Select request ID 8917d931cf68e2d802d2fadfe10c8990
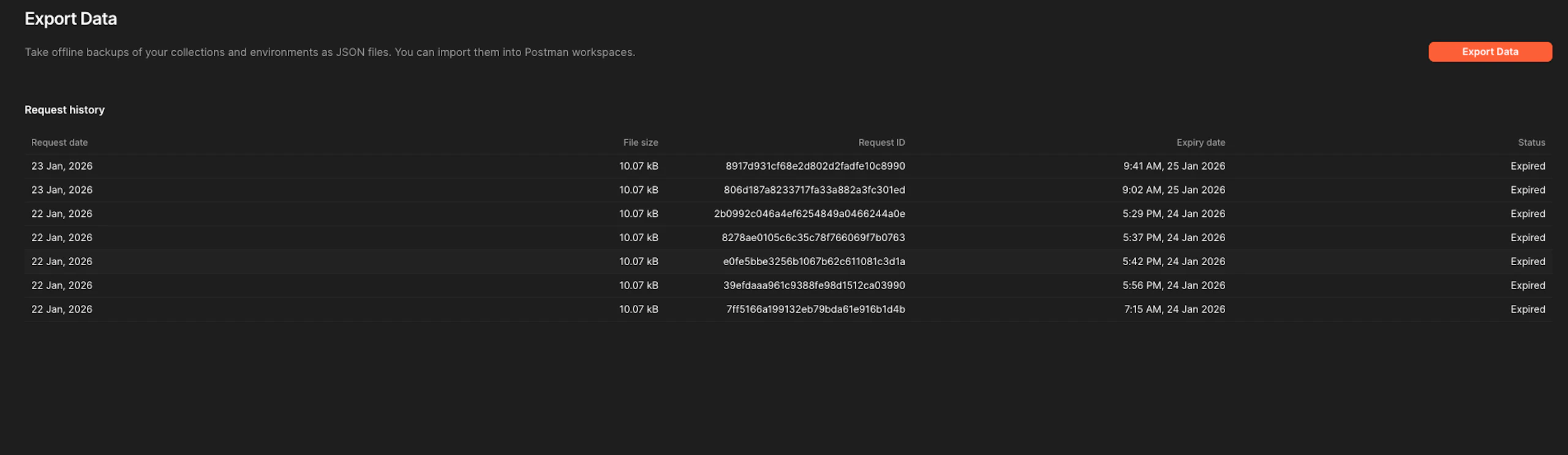The height and width of the screenshot is (455, 1568). pyautogui.click(x=815, y=166)
